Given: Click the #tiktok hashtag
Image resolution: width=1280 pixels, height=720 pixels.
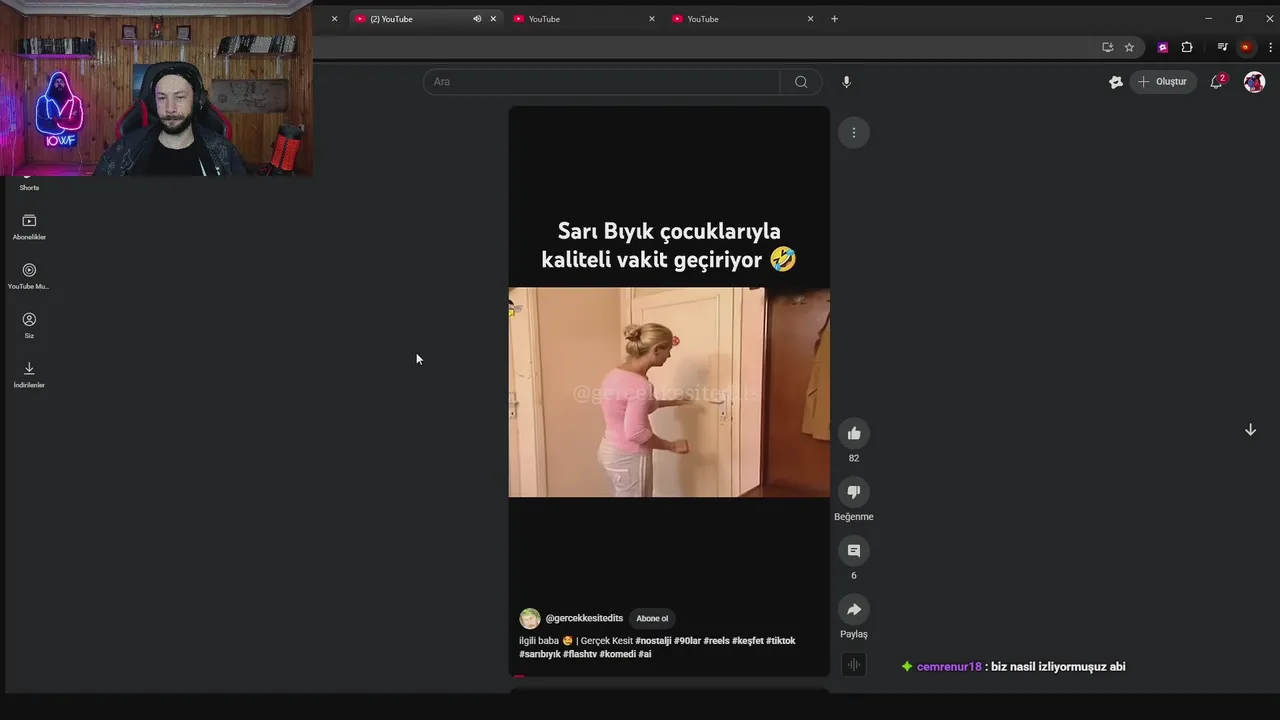Looking at the screenshot, I should click(x=781, y=641).
